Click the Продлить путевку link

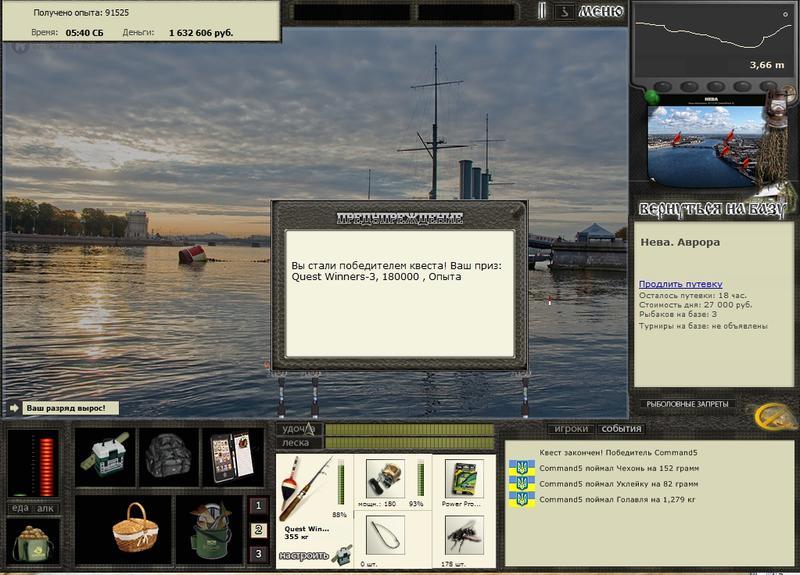pos(681,284)
